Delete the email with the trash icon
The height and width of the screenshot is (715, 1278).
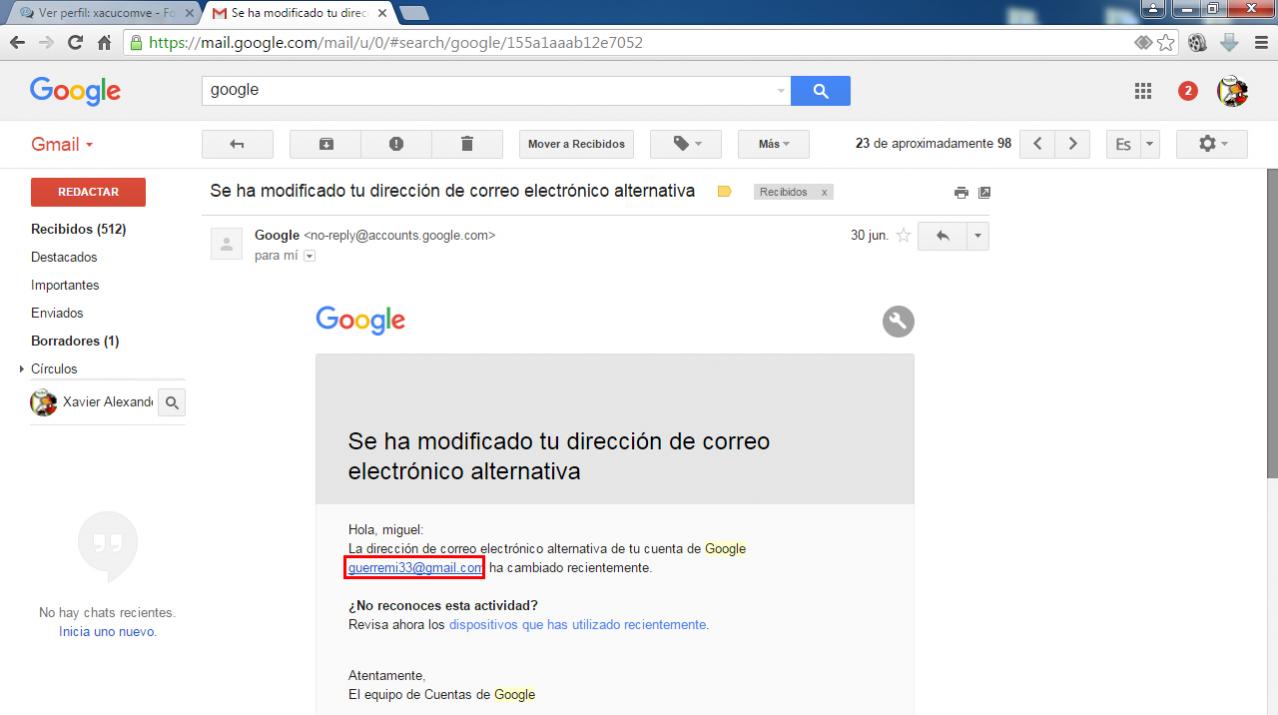466,144
